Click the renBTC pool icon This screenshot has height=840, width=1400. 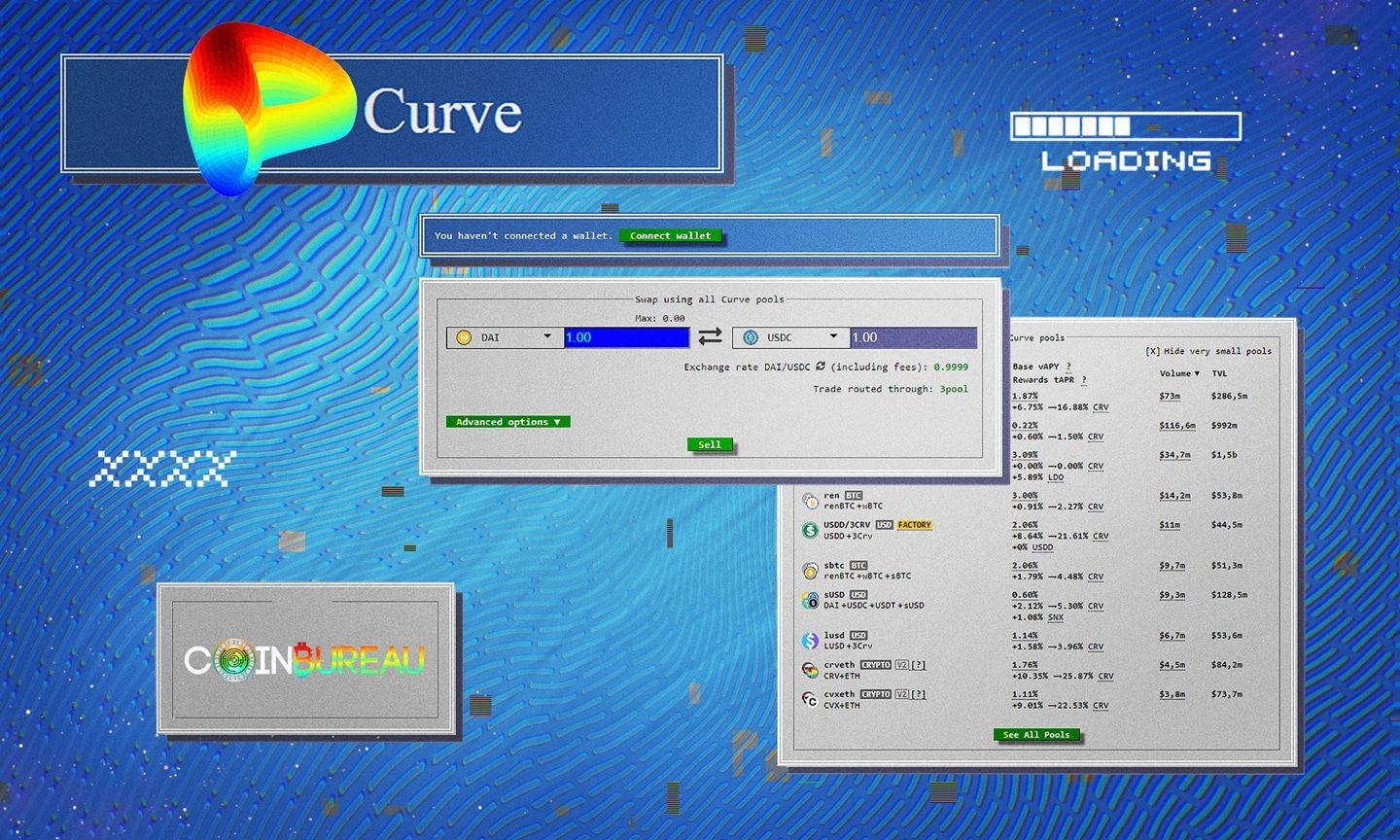click(x=810, y=500)
